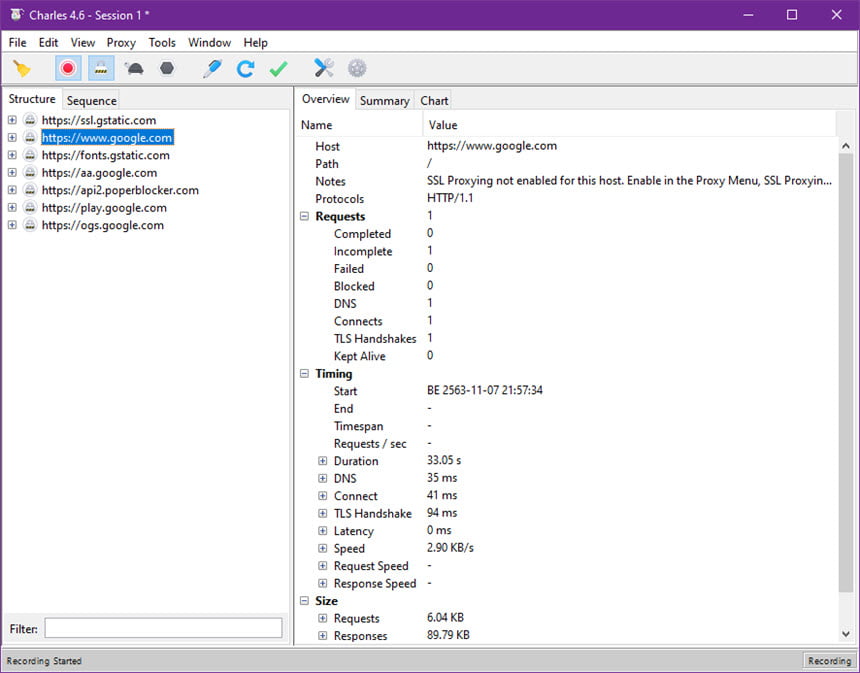Expand the ogs.google.com tree node
Screen dimensions: 860x673
[x=12, y=225]
